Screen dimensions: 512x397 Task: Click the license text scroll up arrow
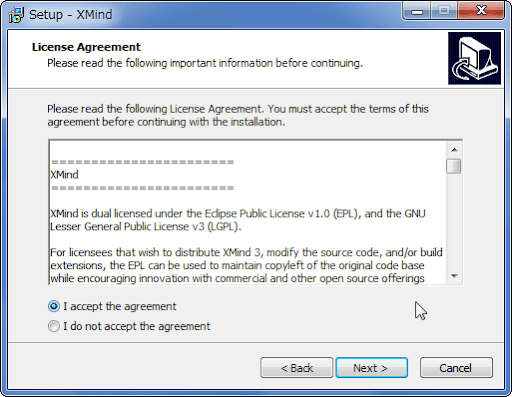point(454,150)
